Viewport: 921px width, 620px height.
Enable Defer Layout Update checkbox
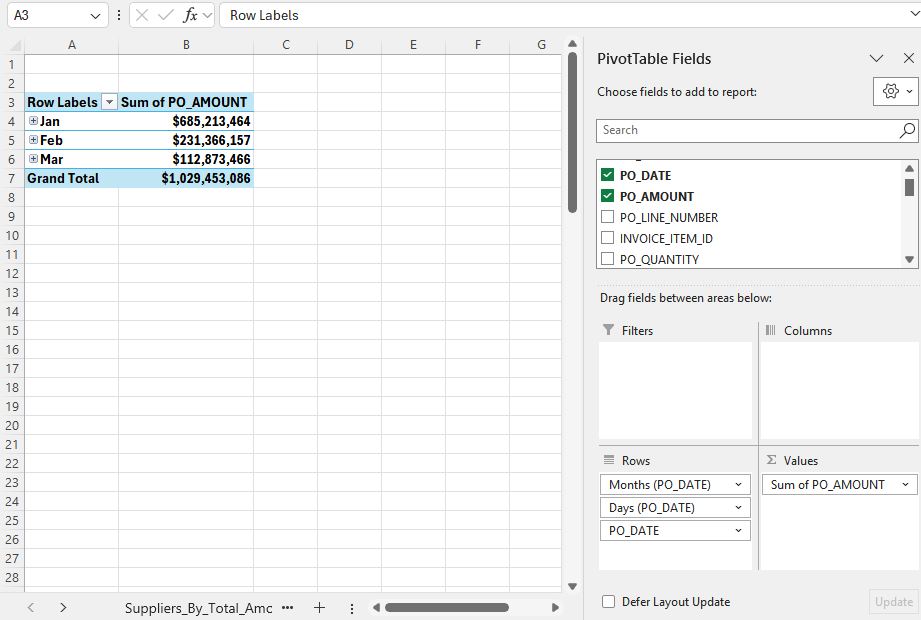point(608,602)
